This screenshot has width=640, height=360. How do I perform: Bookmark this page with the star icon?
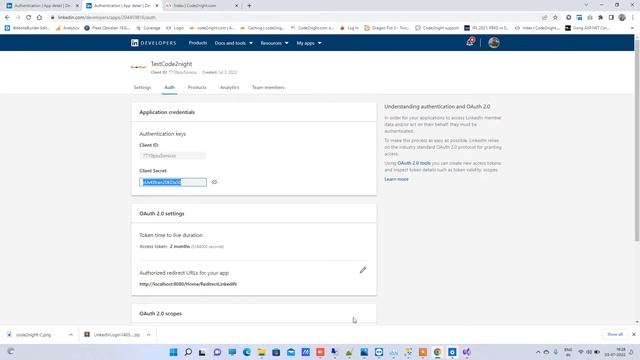(555, 17)
